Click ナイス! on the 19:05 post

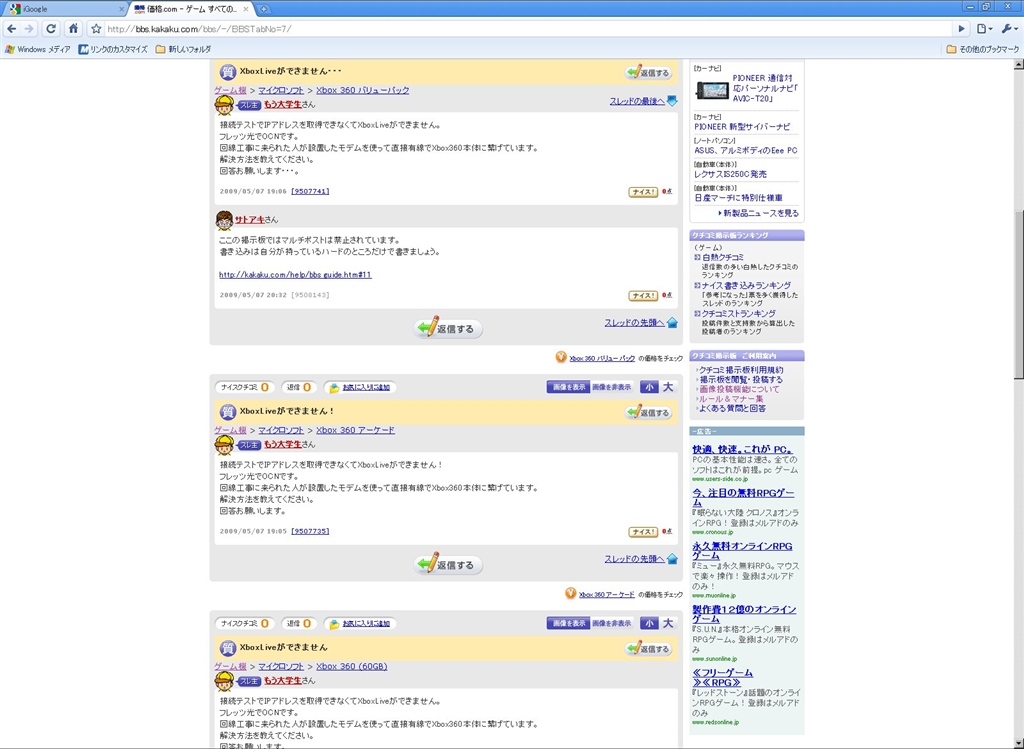click(x=643, y=532)
